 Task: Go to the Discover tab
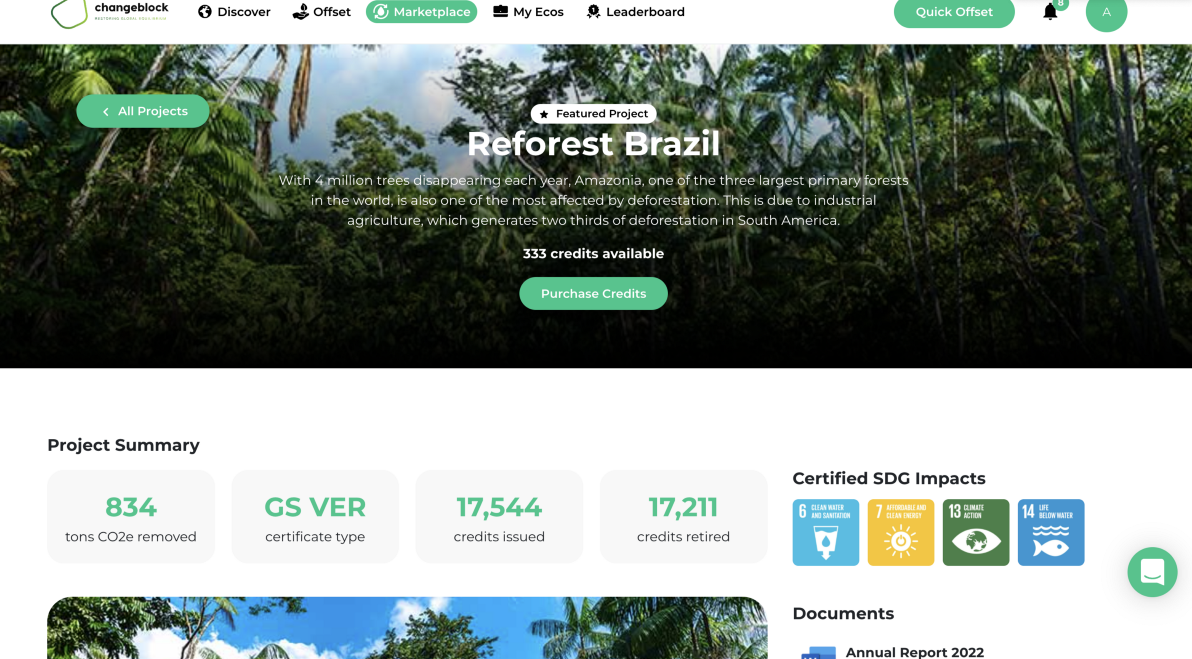coord(234,12)
